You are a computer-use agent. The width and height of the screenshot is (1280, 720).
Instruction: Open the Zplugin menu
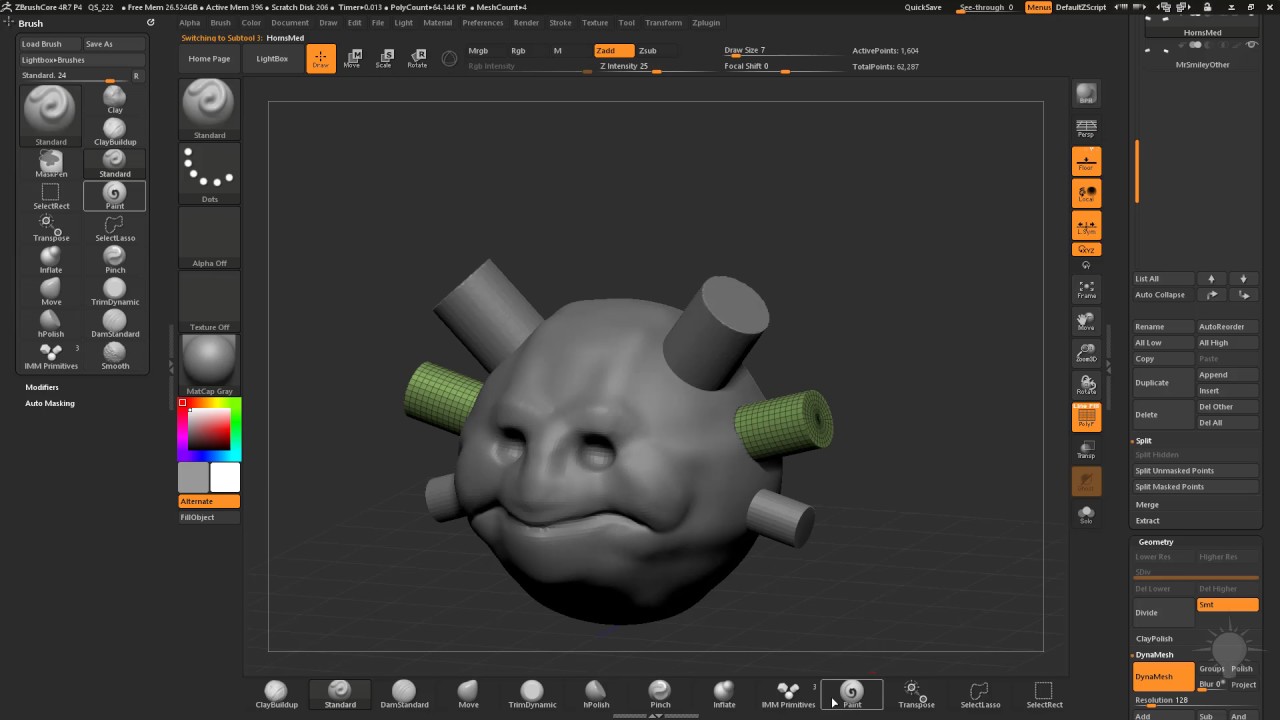click(706, 22)
